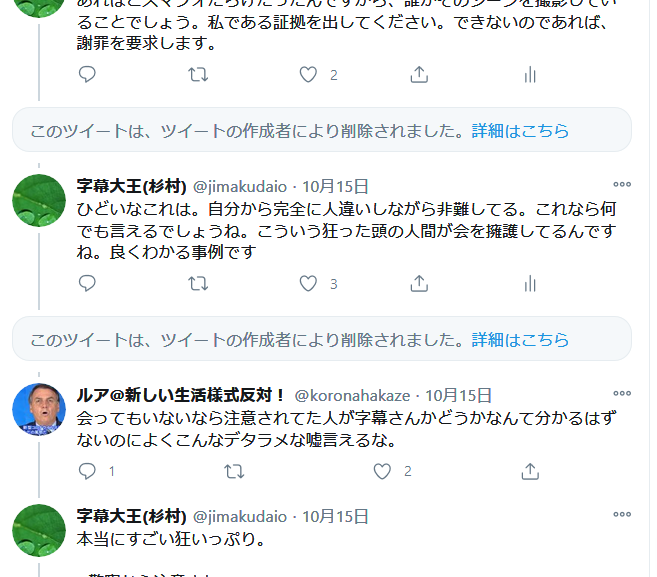657x577 pixels.
Task: Share the topmost tweet via share icon
Action: (x=419, y=75)
